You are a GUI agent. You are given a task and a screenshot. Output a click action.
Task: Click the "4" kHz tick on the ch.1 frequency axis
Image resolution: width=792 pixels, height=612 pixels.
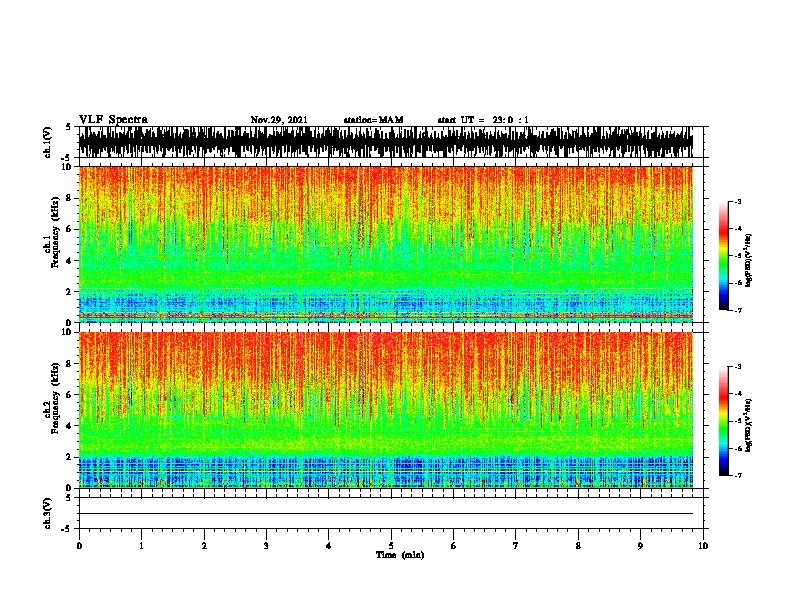tap(69, 261)
